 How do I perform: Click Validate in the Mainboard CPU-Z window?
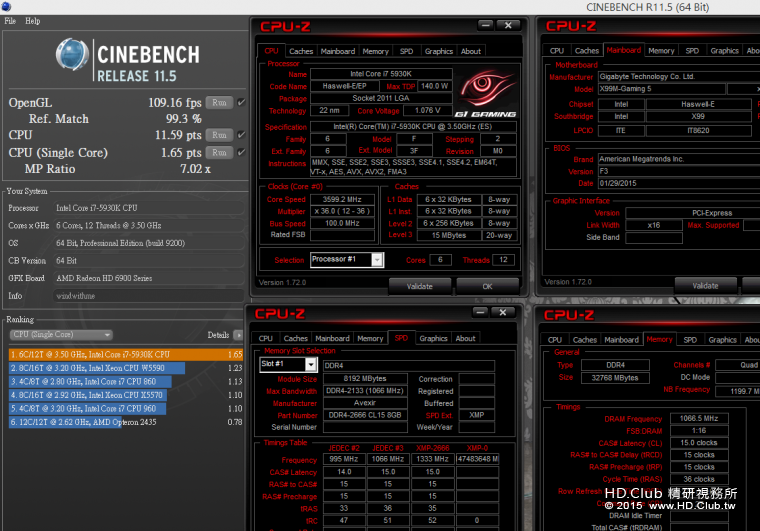coord(705,286)
